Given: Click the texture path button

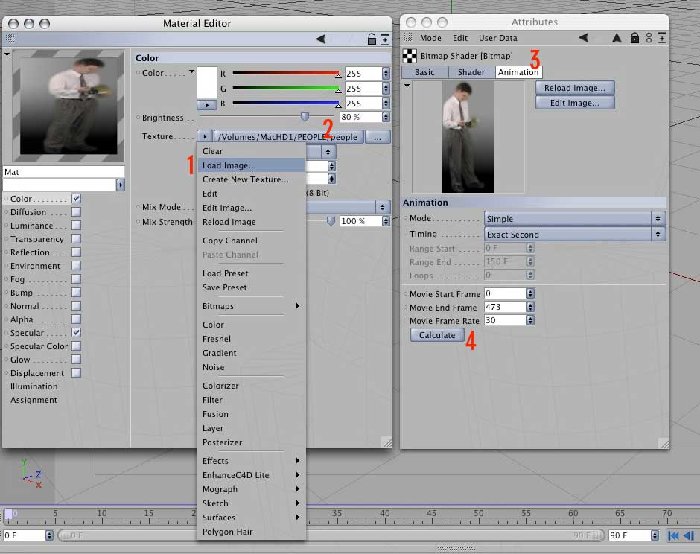Looking at the screenshot, I should click(288, 137).
